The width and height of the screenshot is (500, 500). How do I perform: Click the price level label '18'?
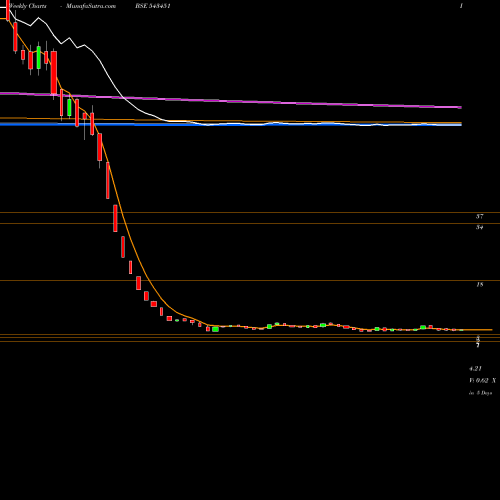[480, 284]
